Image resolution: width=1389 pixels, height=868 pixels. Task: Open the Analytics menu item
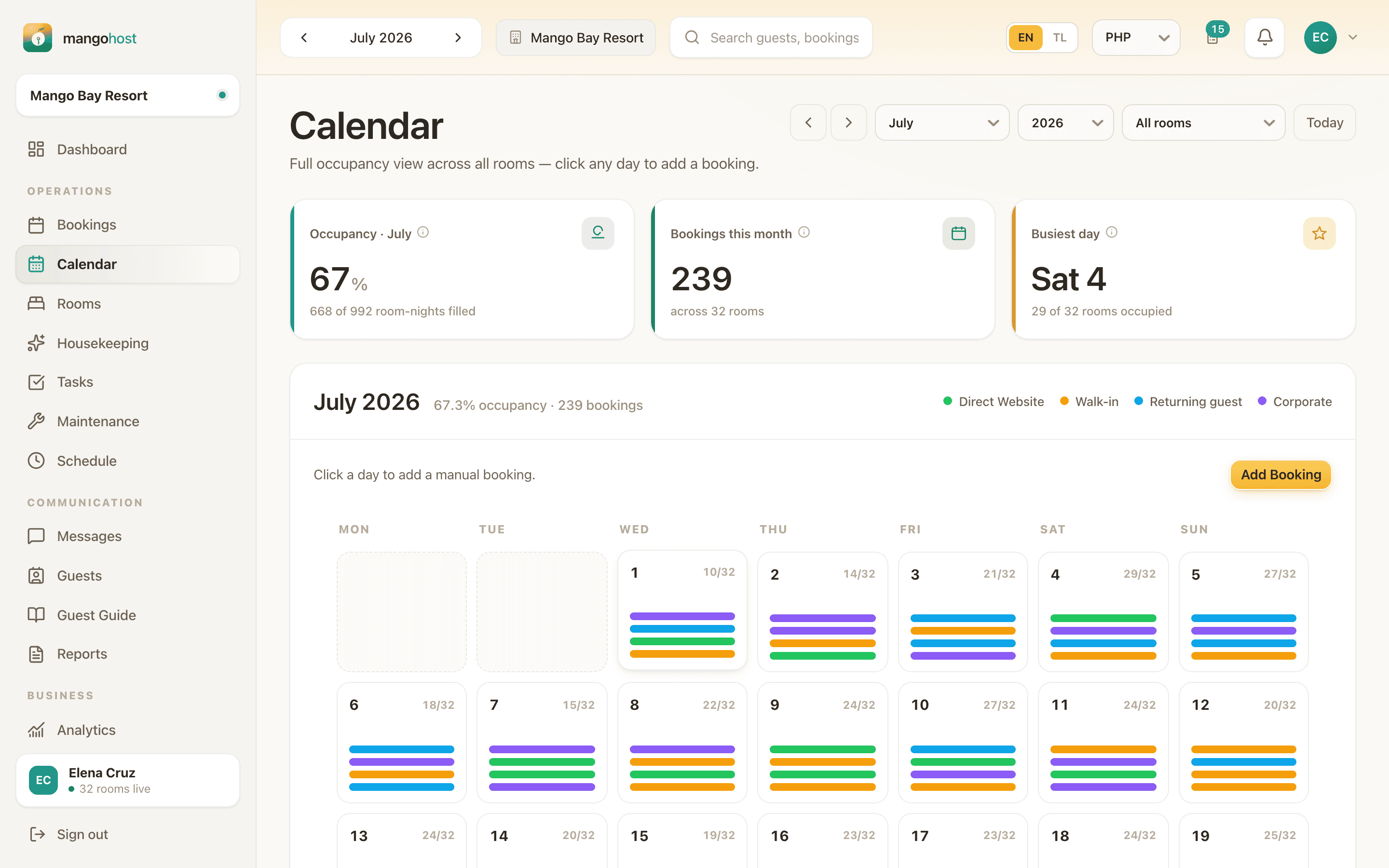[x=127, y=730]
